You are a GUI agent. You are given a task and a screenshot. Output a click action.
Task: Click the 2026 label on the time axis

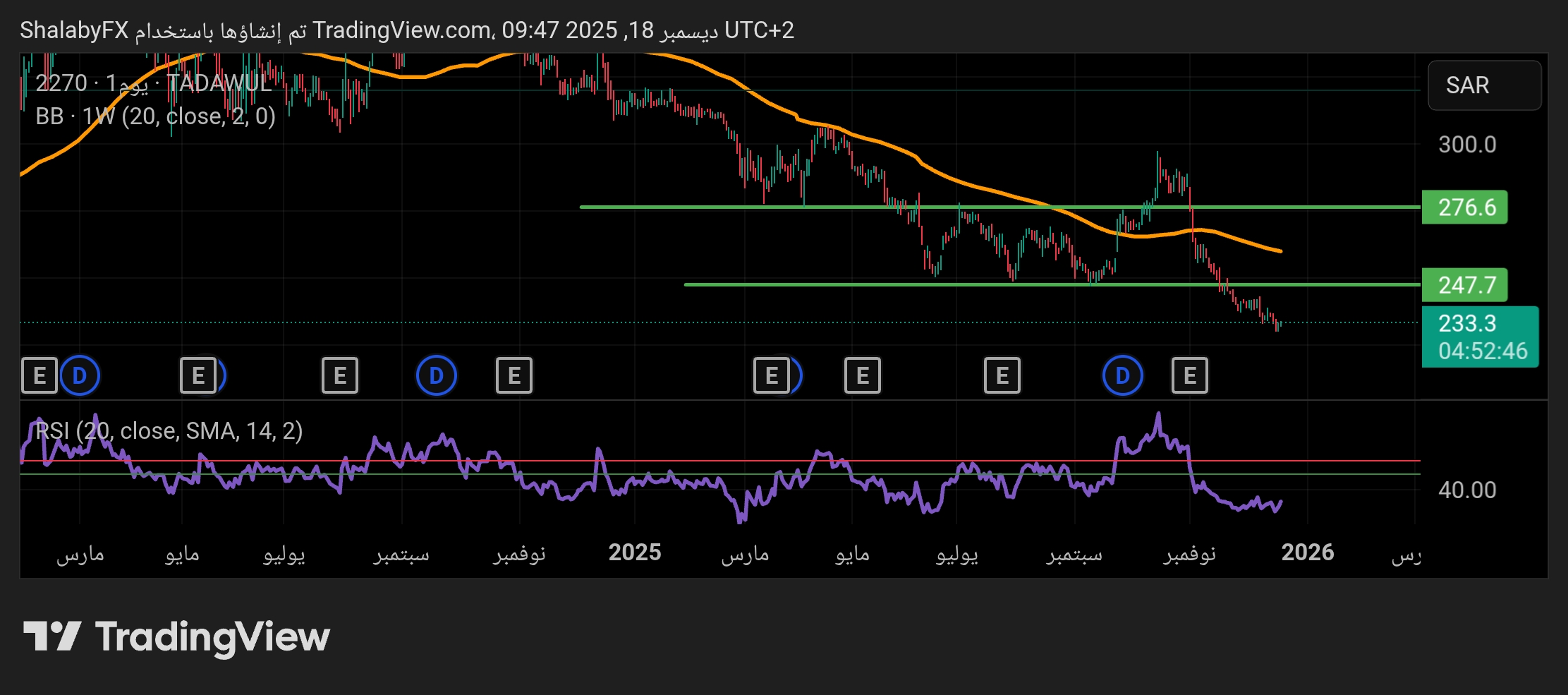click(x=1307, y=552)
